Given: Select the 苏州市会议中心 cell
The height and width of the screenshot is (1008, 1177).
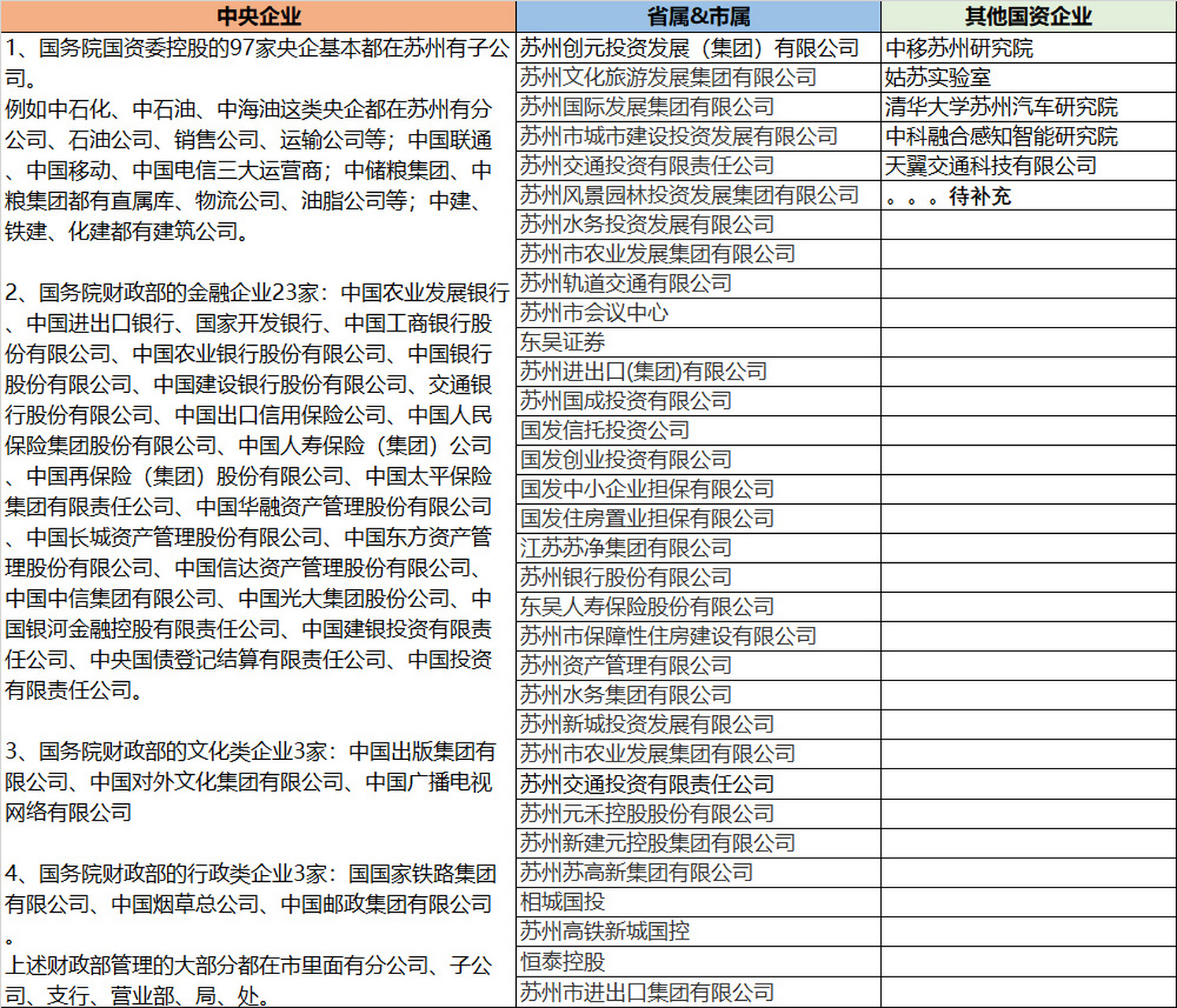Looking at the screenshot, I should point(698,313).
